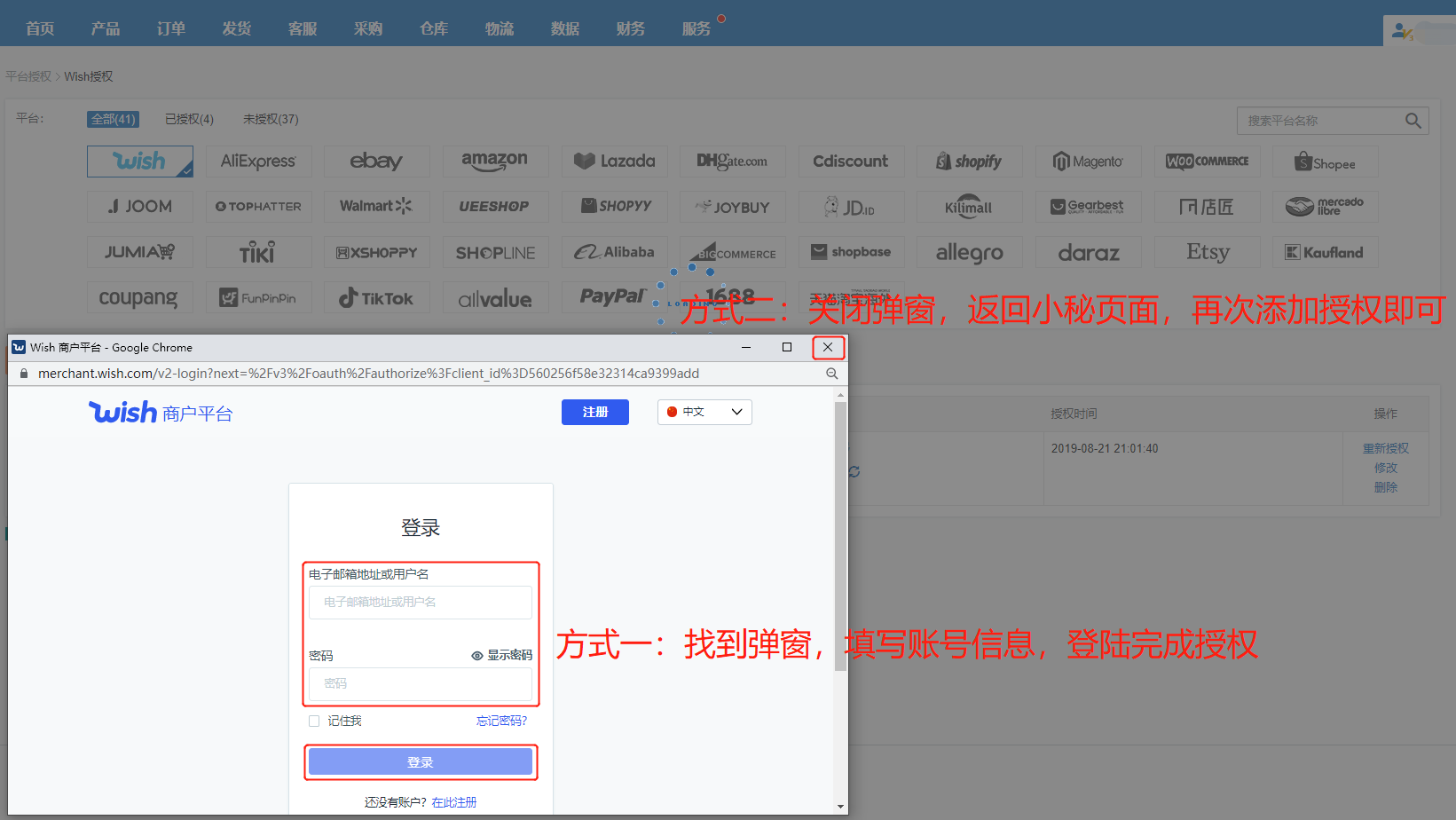This screenshot has width=1456, height=820.
Task: Open the Lazada platform tile
Action: click(614, 162)
